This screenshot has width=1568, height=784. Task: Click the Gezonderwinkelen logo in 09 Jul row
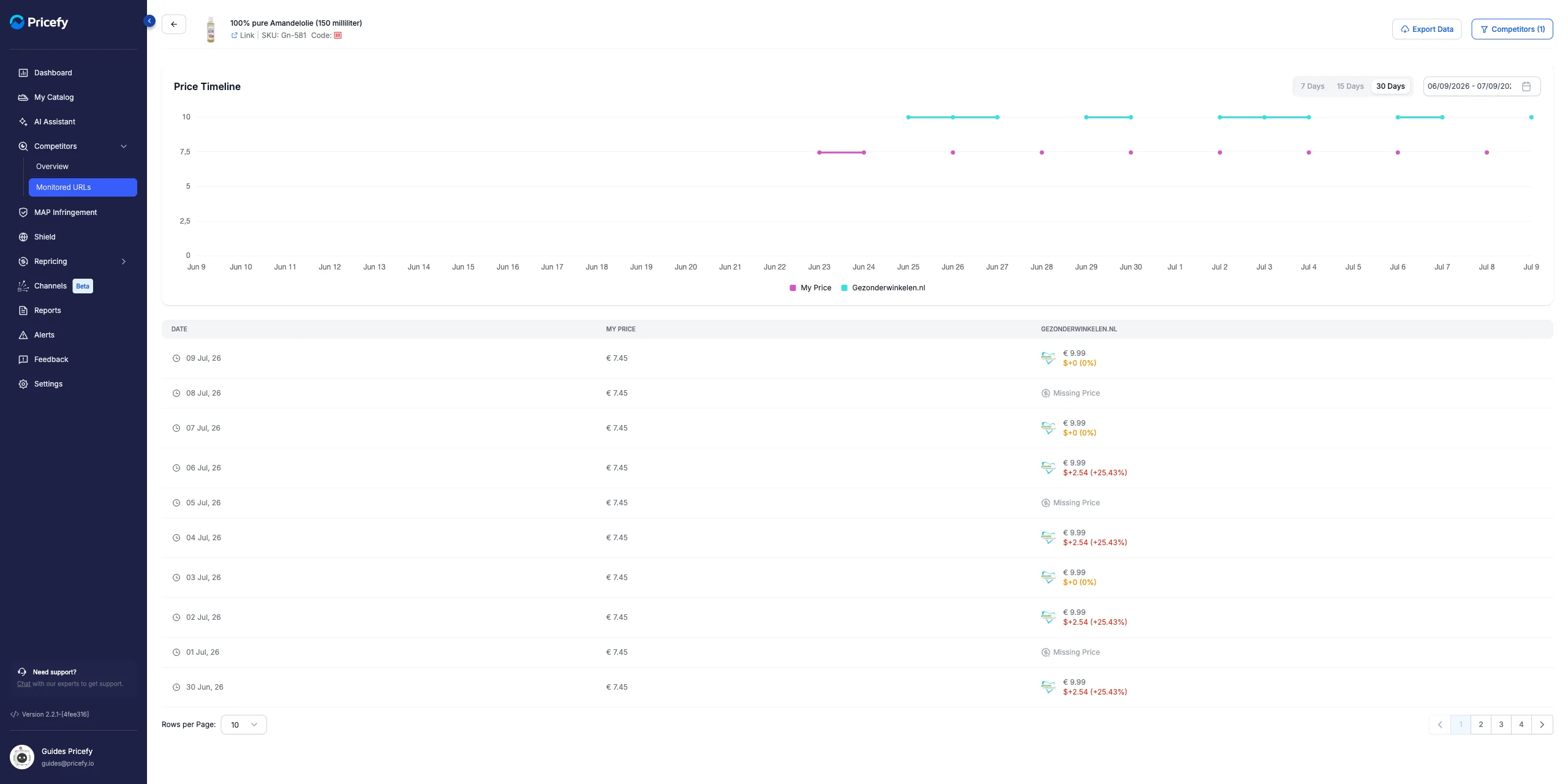(x=1048, y=358)
